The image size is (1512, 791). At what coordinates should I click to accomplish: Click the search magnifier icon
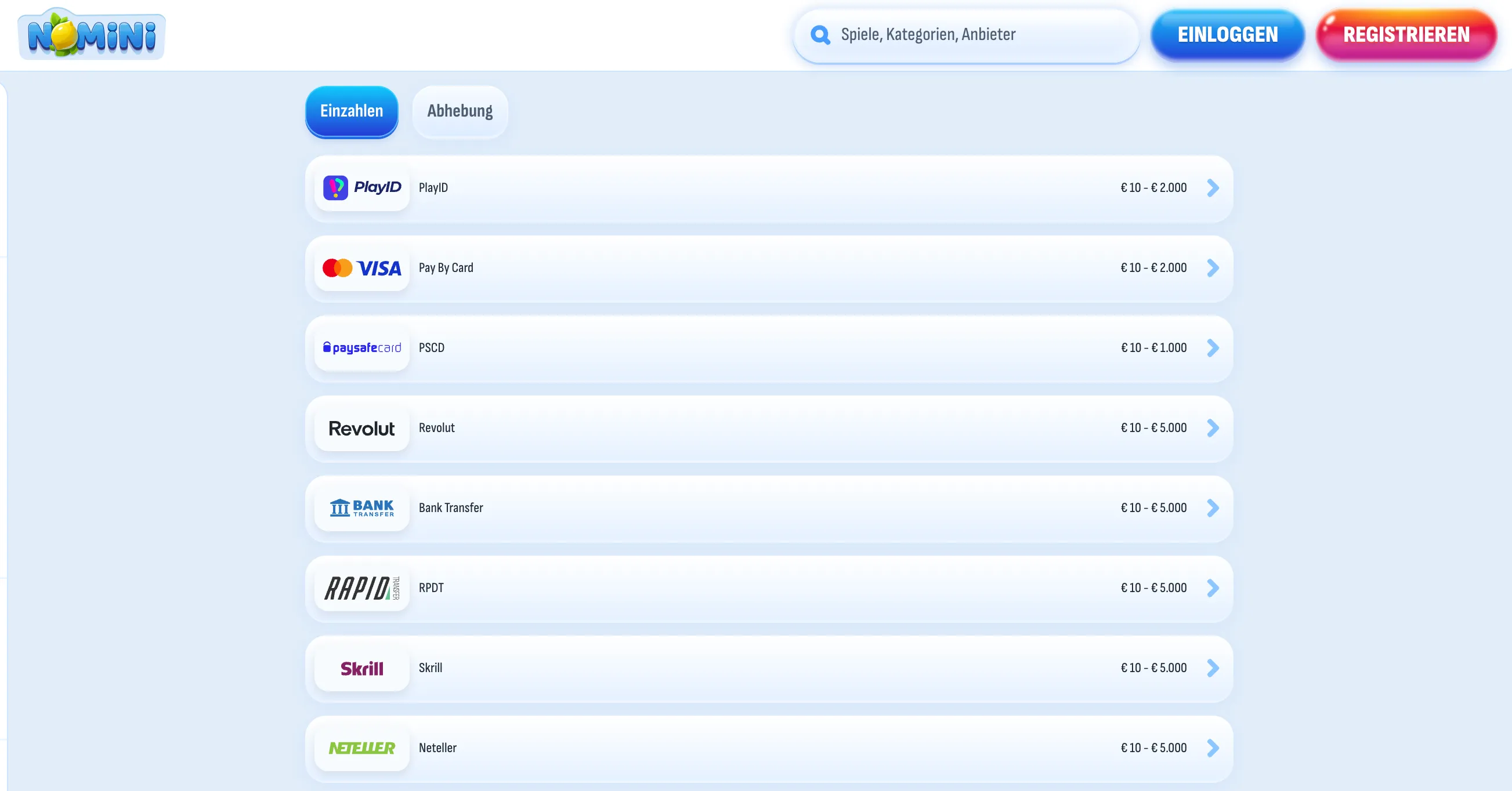820,35
